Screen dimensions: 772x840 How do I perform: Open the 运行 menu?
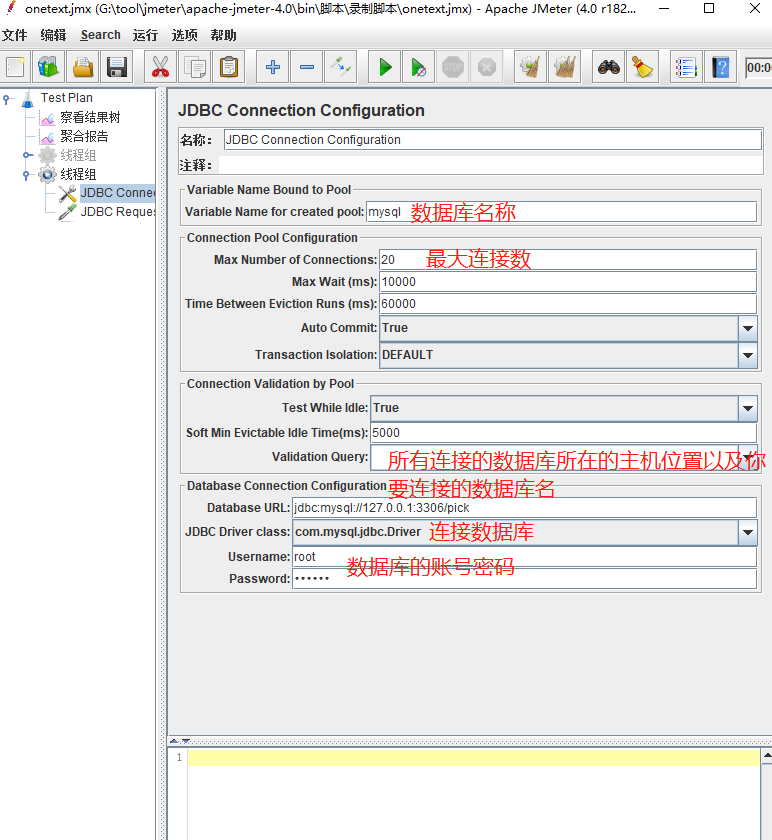pyautogui.click(x=145, y=35)
